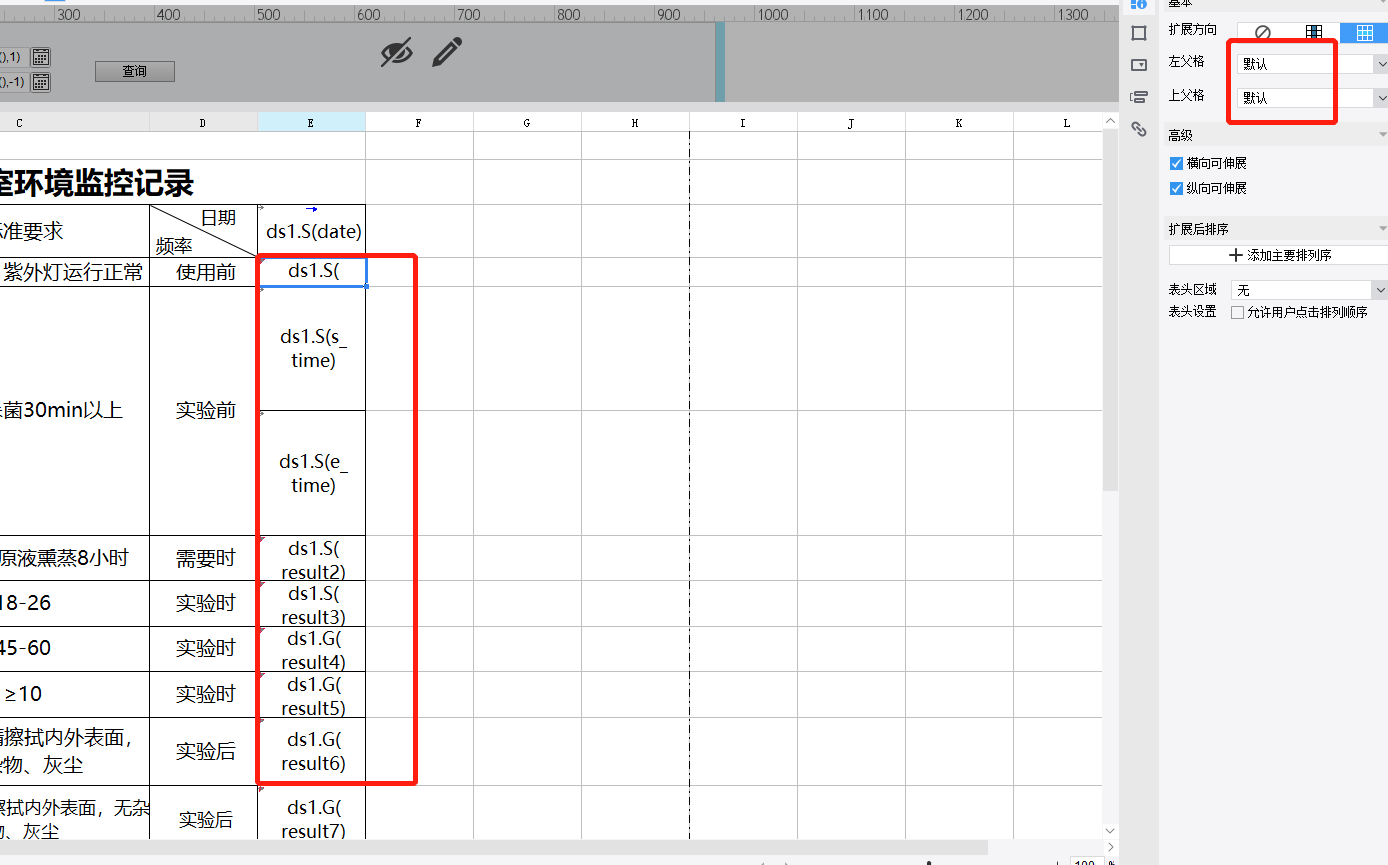Image resolution: width=1388 pixels, height=865 pixels.
Task: Open the cell style square icon tab
Action: point(1138,33)
